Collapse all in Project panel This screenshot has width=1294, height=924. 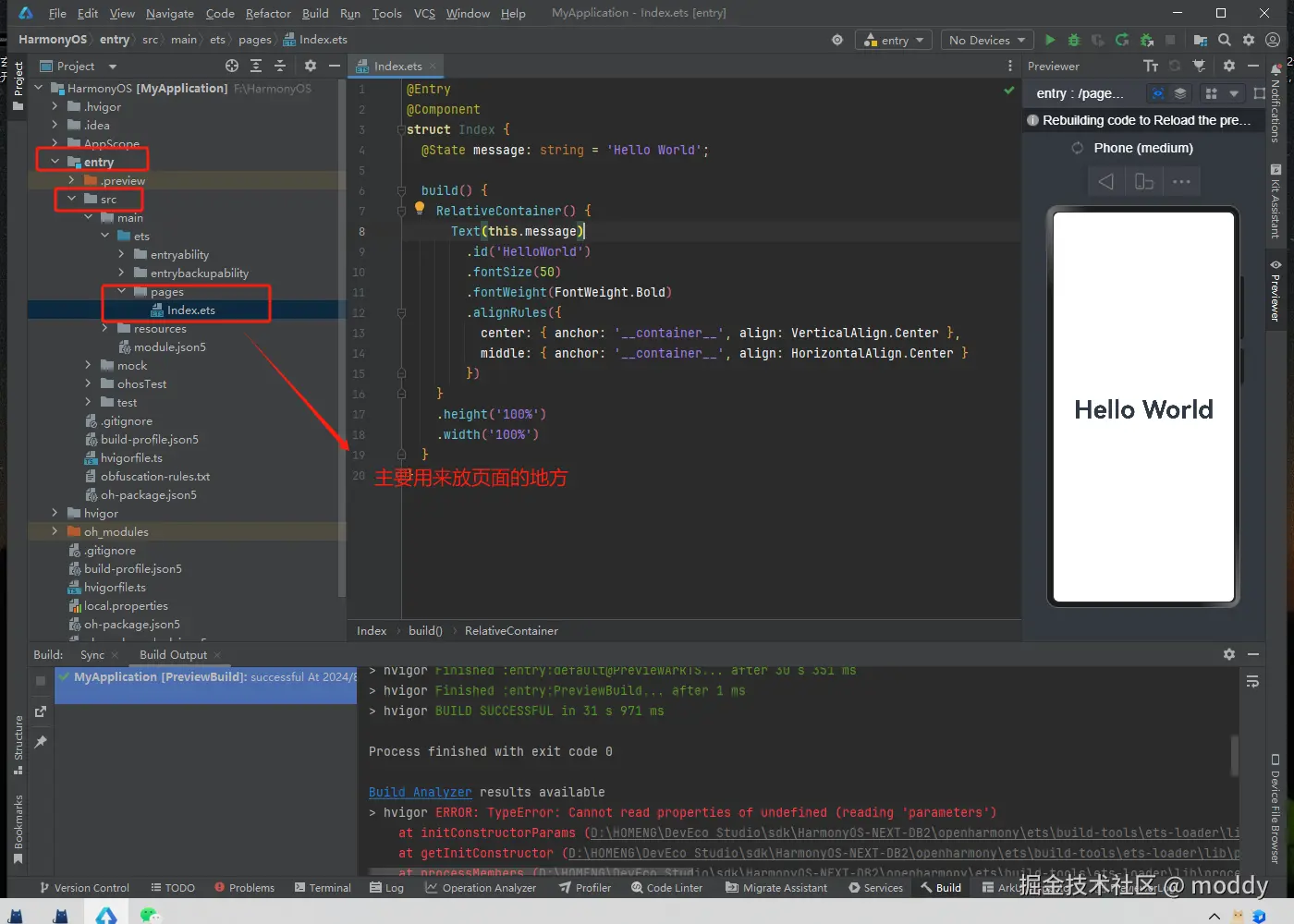tap(280, 66)
